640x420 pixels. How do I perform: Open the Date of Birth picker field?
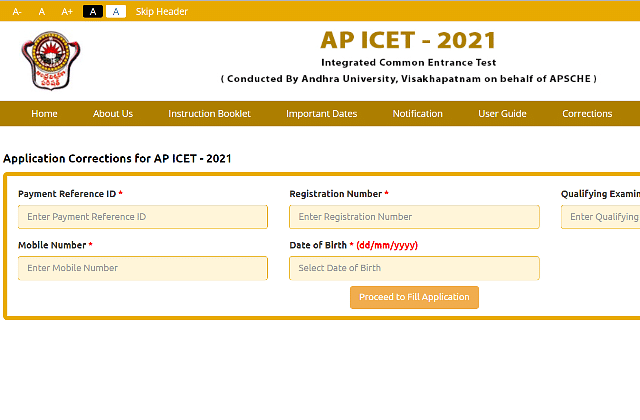(x=414, y=268)
